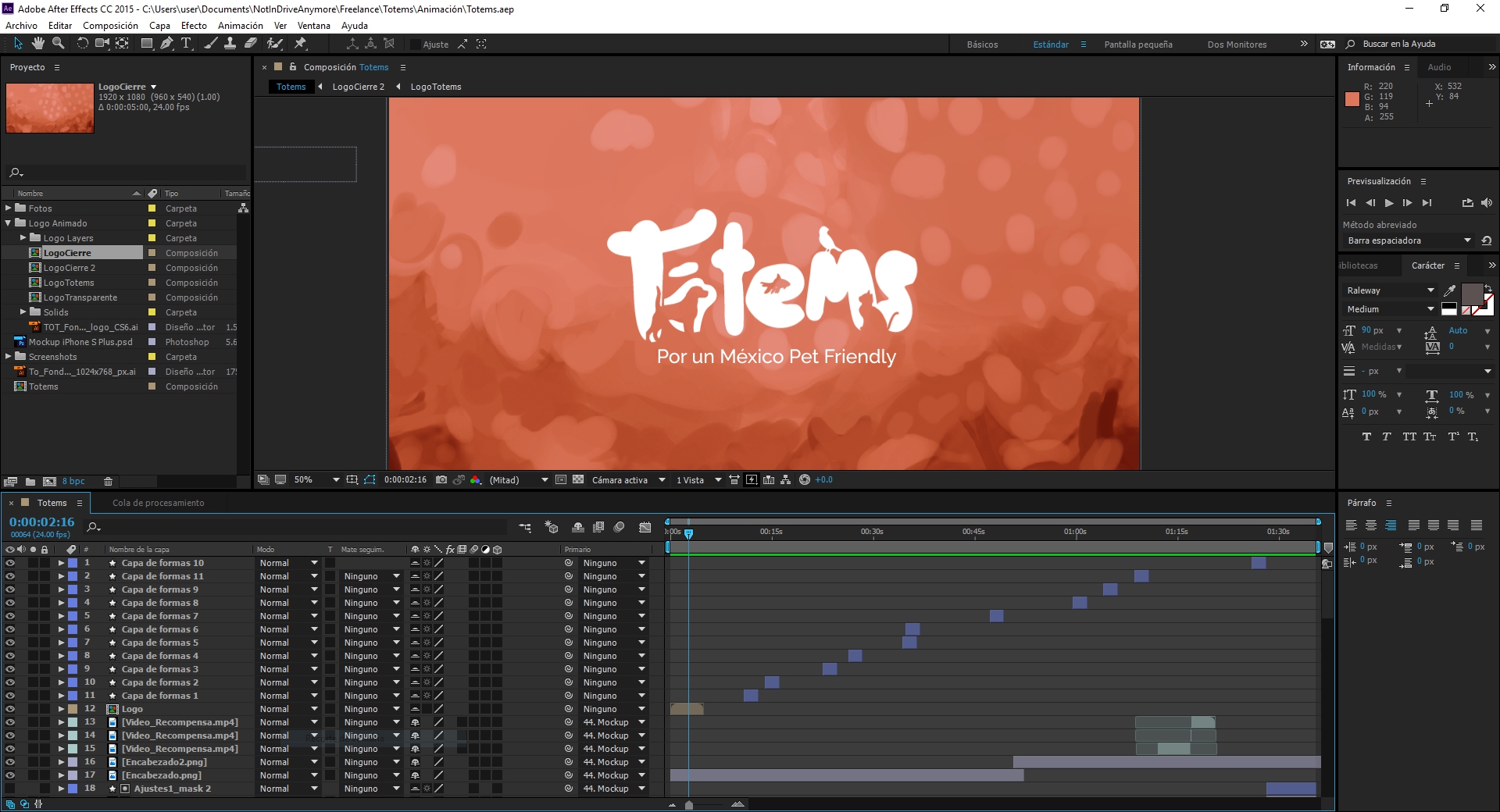Select the Puppet Pin tool
Image resolution: width=1500 pixels, height=812 pixels.
pyautogui.click(x=300, y=44)
